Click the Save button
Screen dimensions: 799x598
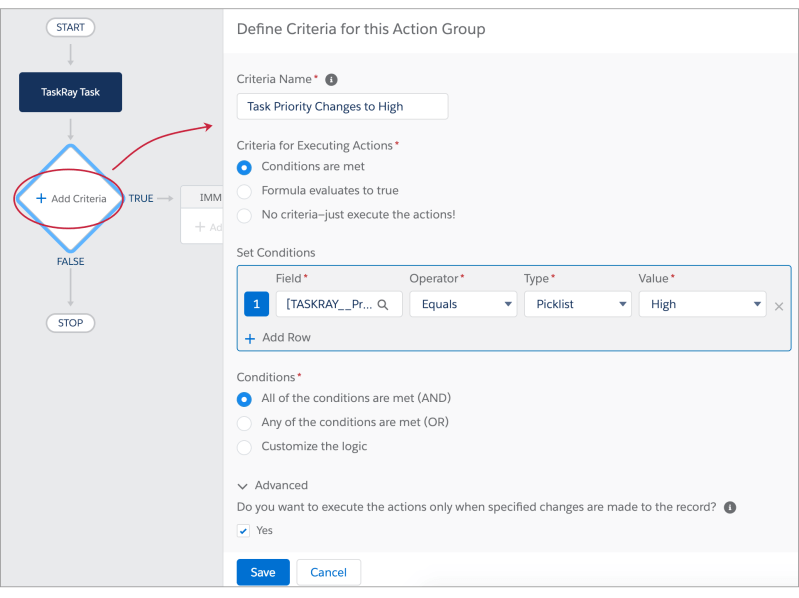[x=263, y=573]
